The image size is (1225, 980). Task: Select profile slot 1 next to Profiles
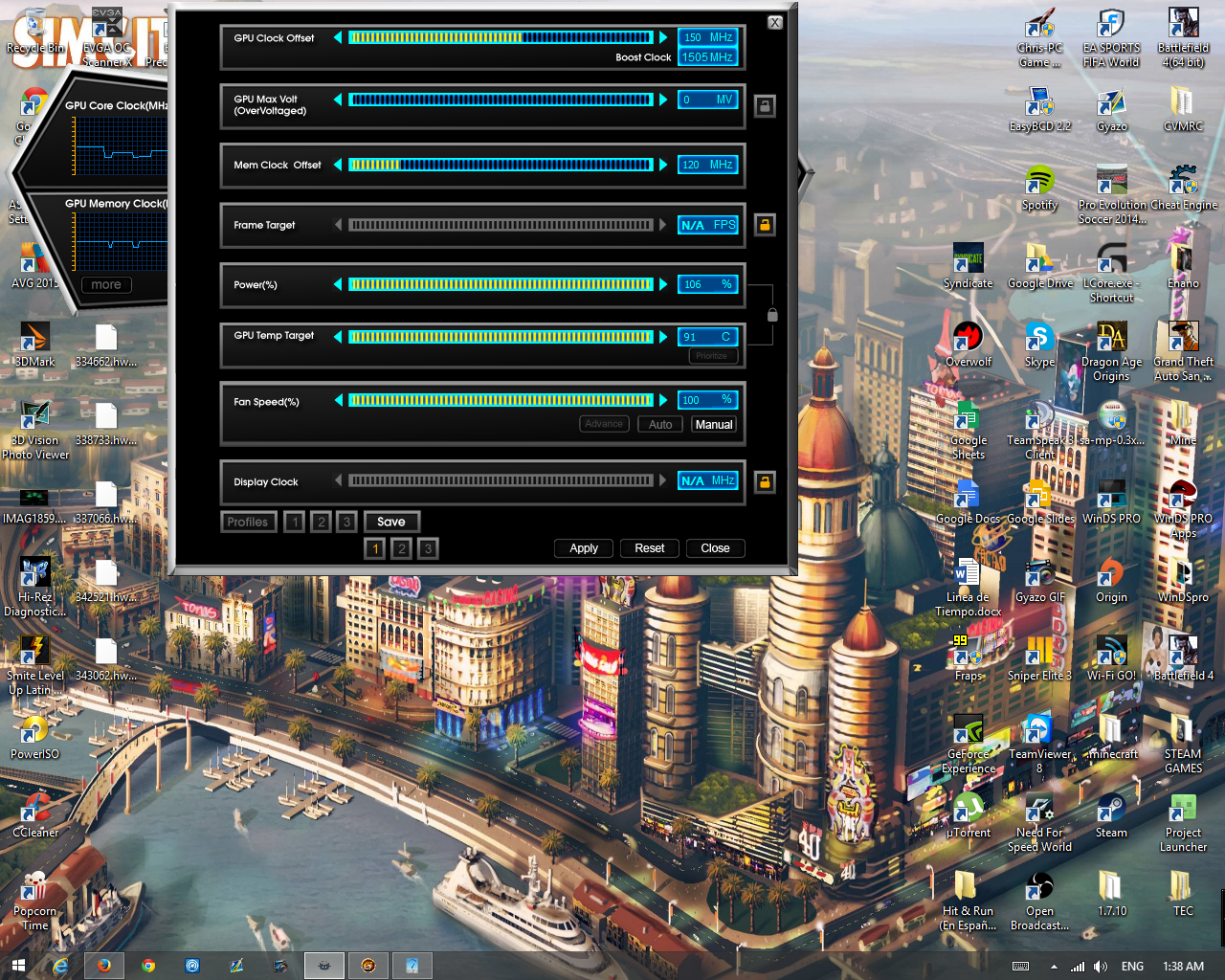coord(295,522)
